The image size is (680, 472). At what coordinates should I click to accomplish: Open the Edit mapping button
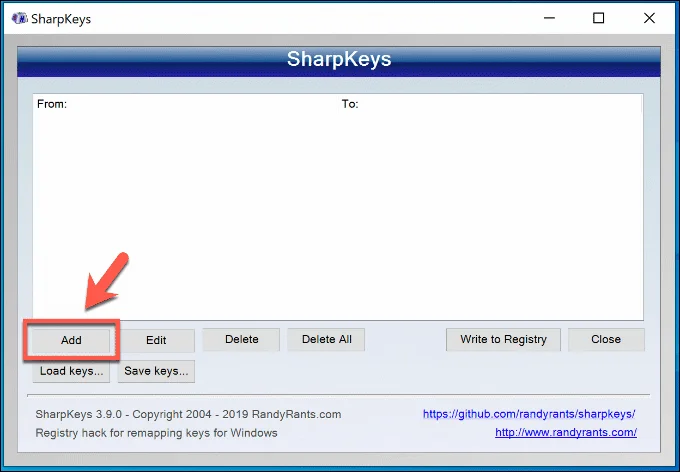(156, 340)
